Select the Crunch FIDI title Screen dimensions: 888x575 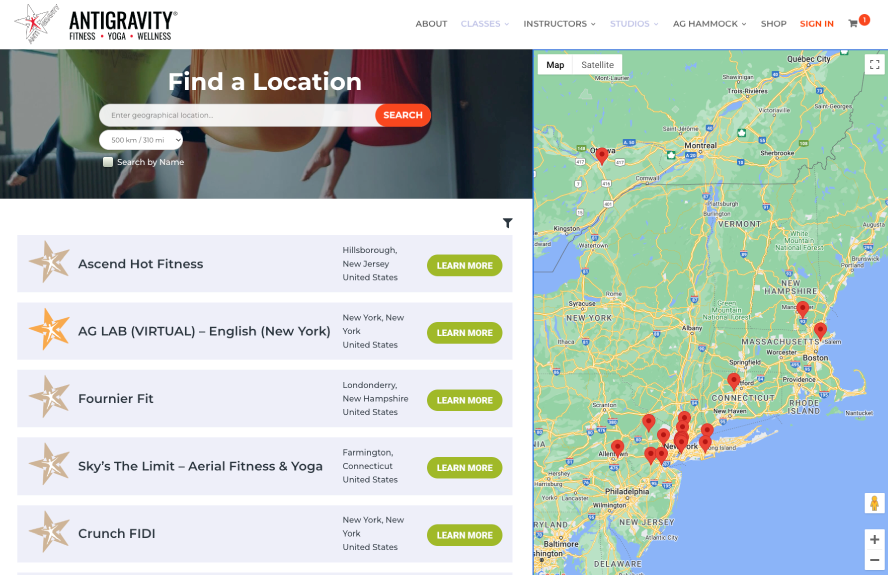117,534
